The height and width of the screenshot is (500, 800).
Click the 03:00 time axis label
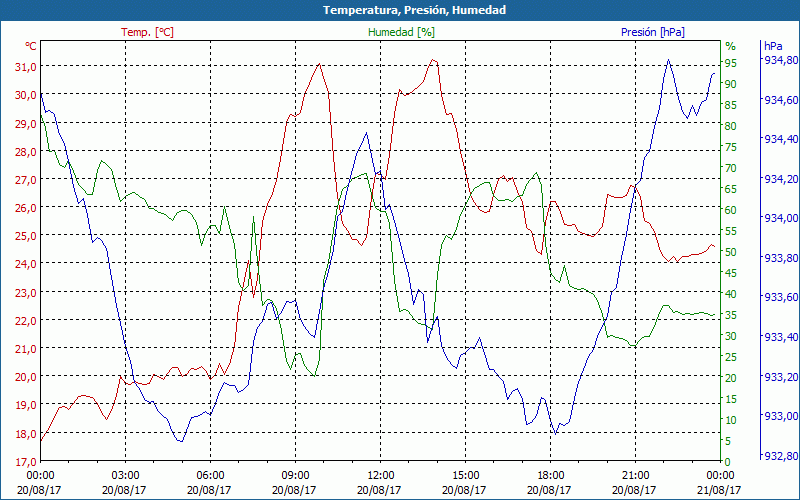(125, 477)
